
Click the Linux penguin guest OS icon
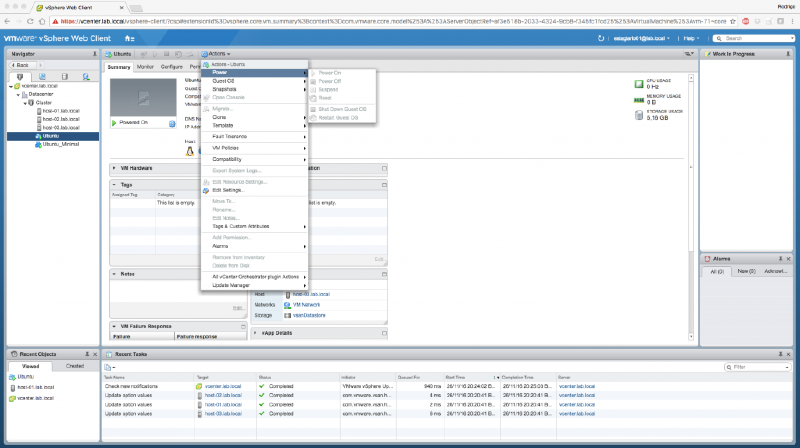point(190,151)
